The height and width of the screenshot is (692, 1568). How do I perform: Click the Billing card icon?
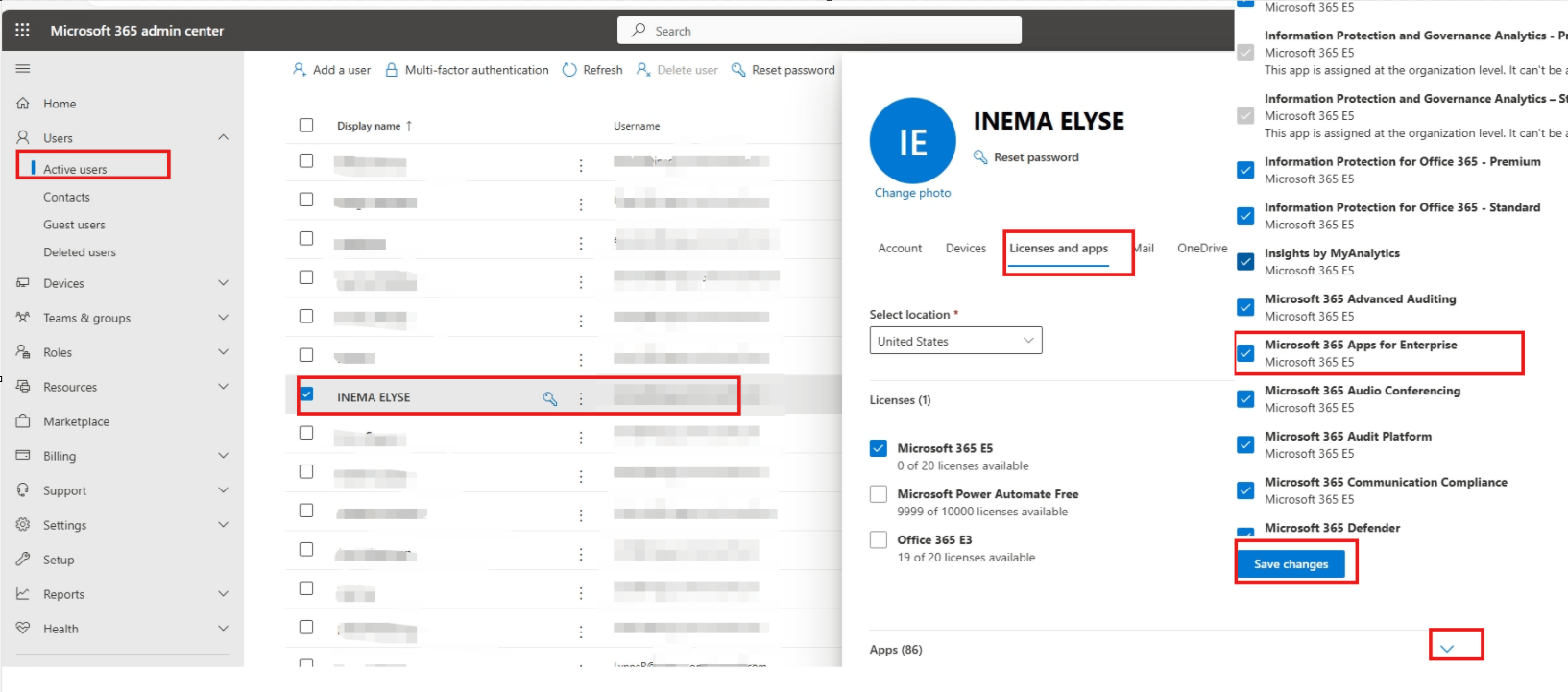point(23,456)
